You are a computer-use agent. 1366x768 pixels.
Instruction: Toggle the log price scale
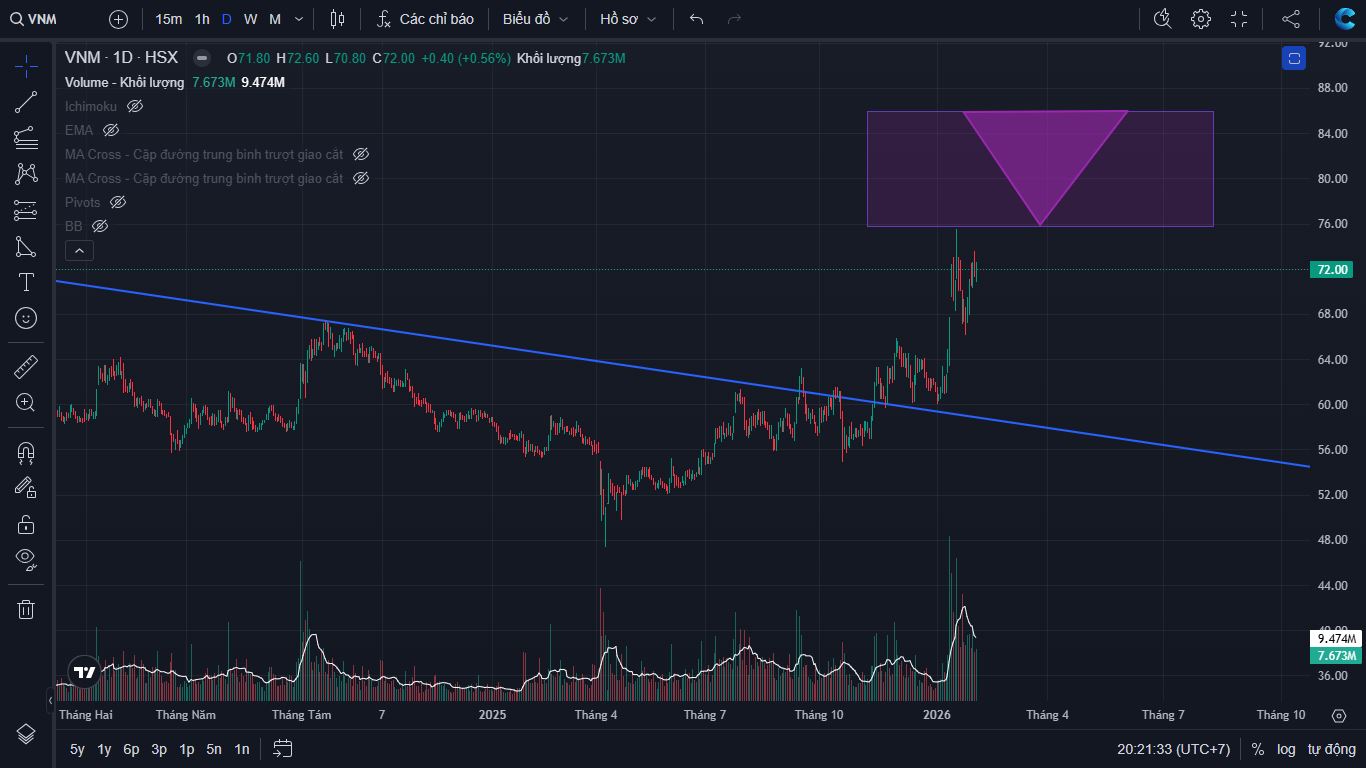pyautogui.click(x=1286, y=749)
